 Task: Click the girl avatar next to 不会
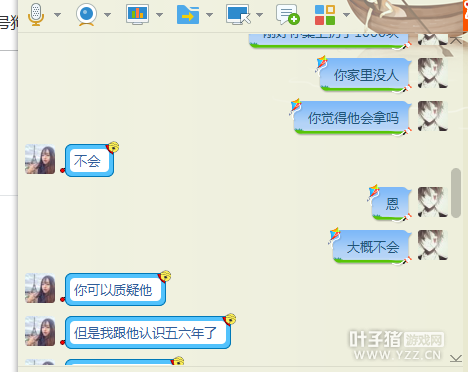(x=40, y=159)
